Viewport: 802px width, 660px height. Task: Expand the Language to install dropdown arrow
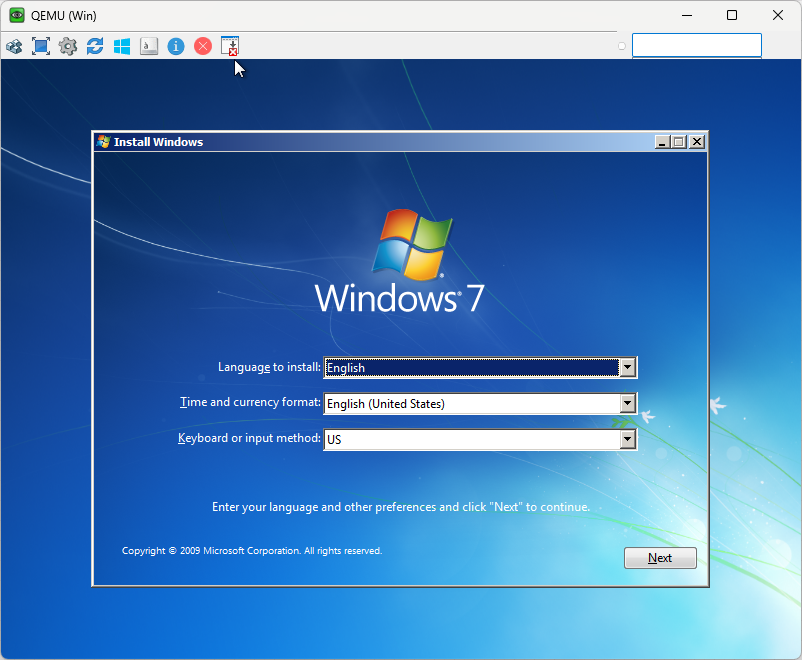[x=628, y=367]
